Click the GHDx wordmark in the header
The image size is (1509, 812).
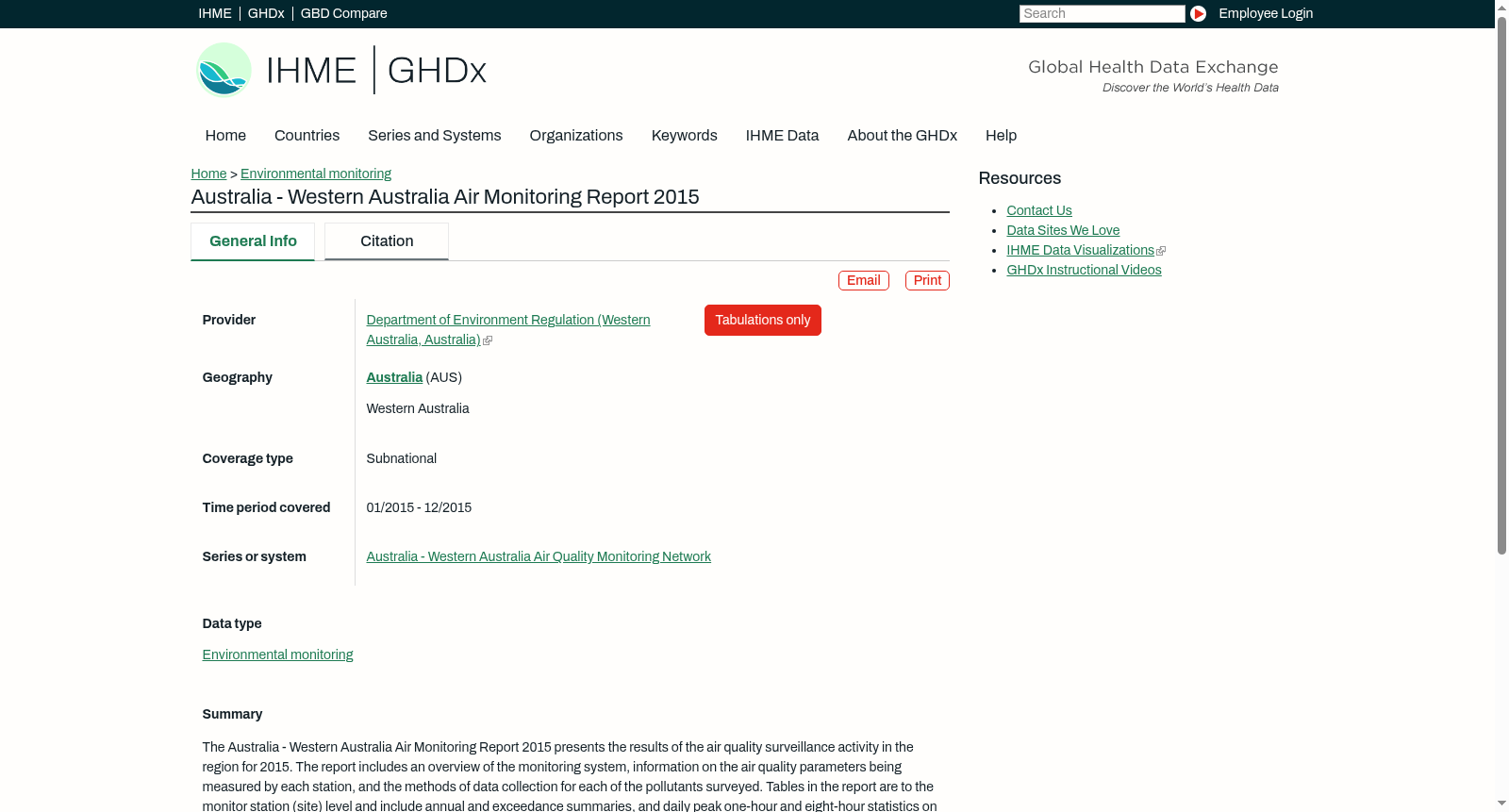coord(437,71)
